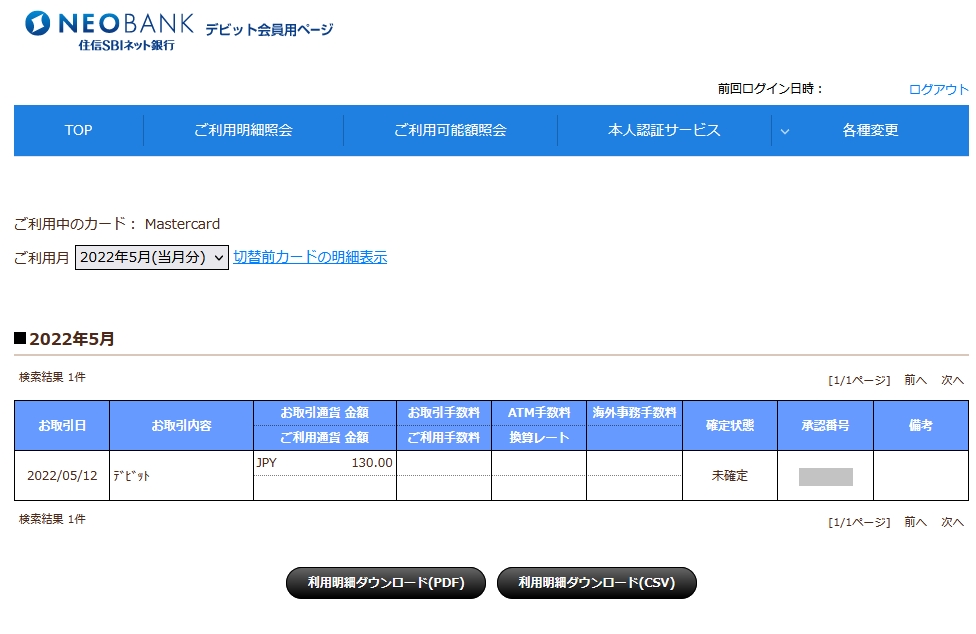The image size is (976, 634).
Task: Download statement as CSV
Action: point(596,583)
